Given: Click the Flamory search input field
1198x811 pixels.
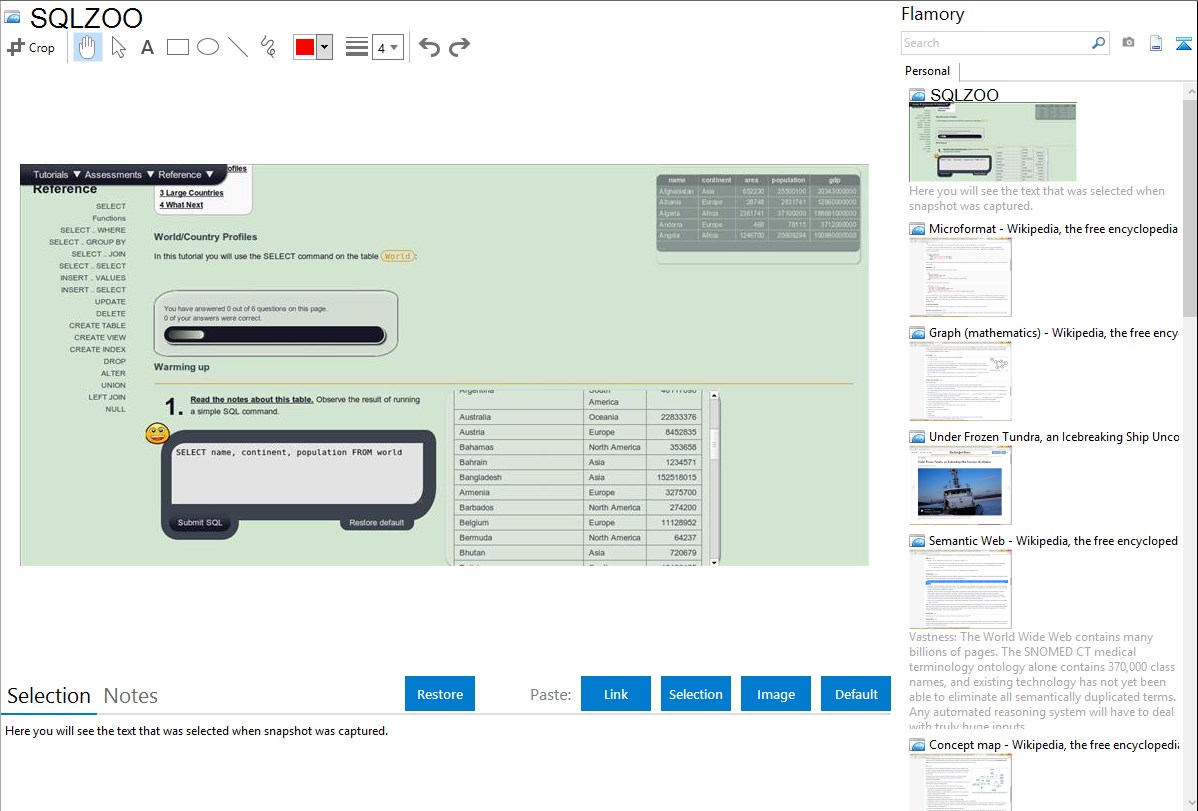Looking at the screenshot, I should pyautogui.click(x=995, y=43).
